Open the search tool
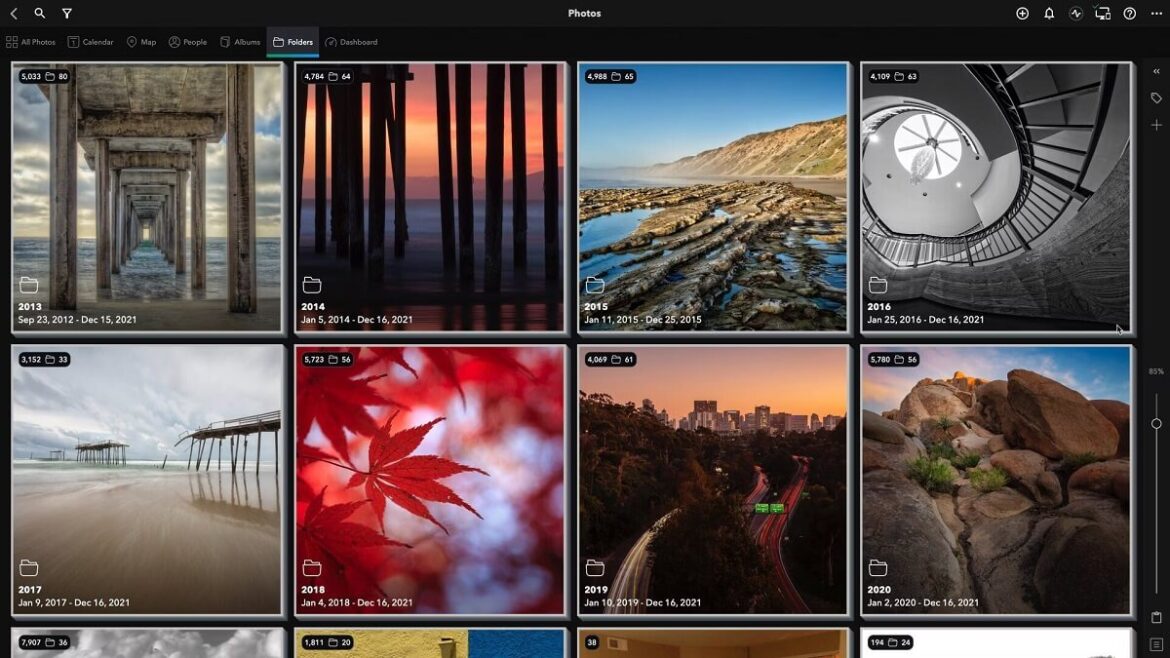1170x658 pixels. (x=39, y=13)
